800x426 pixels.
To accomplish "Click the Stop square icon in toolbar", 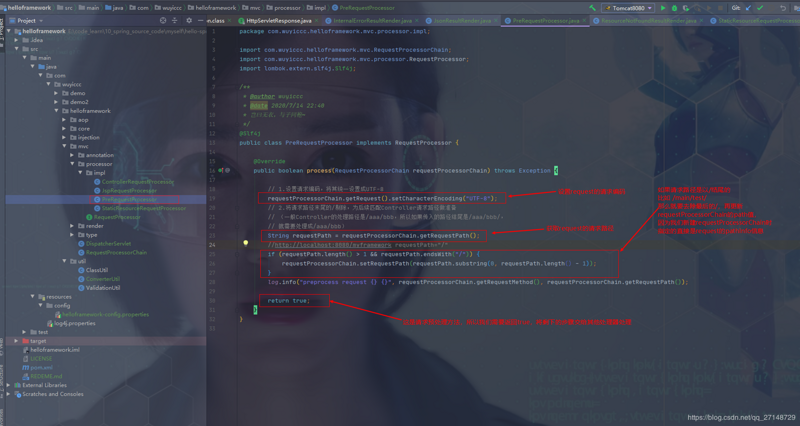I will (720, 8).
